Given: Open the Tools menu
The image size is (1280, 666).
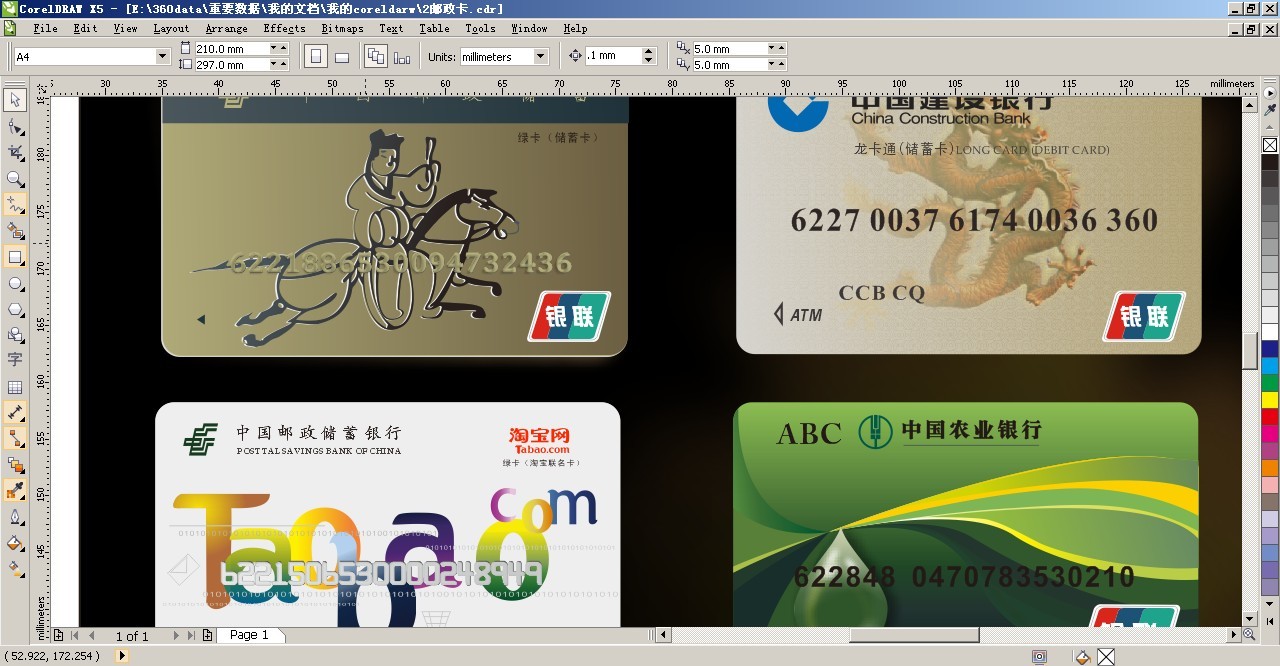Looking at the screenshot, I should point(480,28).
